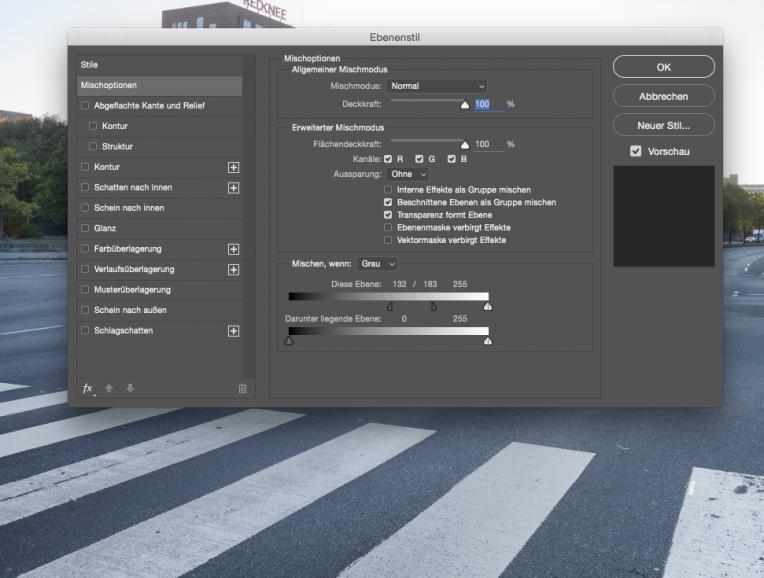
Task: Click Diese Ebene left split handle at 132
Action: click(x=390, y=307)
